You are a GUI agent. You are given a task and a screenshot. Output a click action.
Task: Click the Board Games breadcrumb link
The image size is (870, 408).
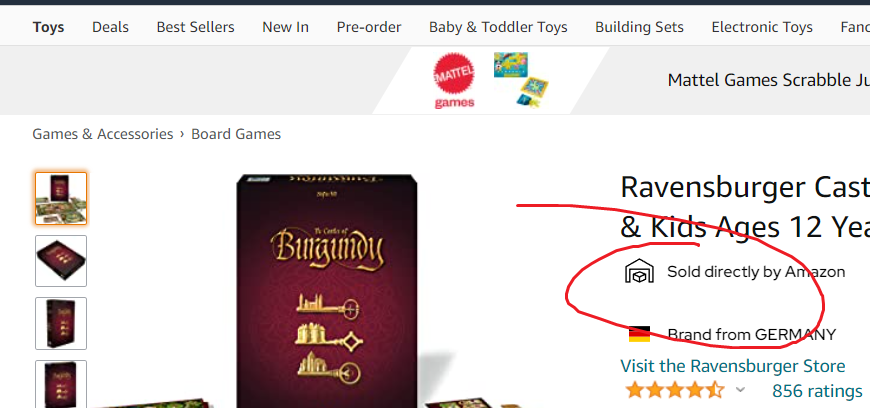coord(236,134)
